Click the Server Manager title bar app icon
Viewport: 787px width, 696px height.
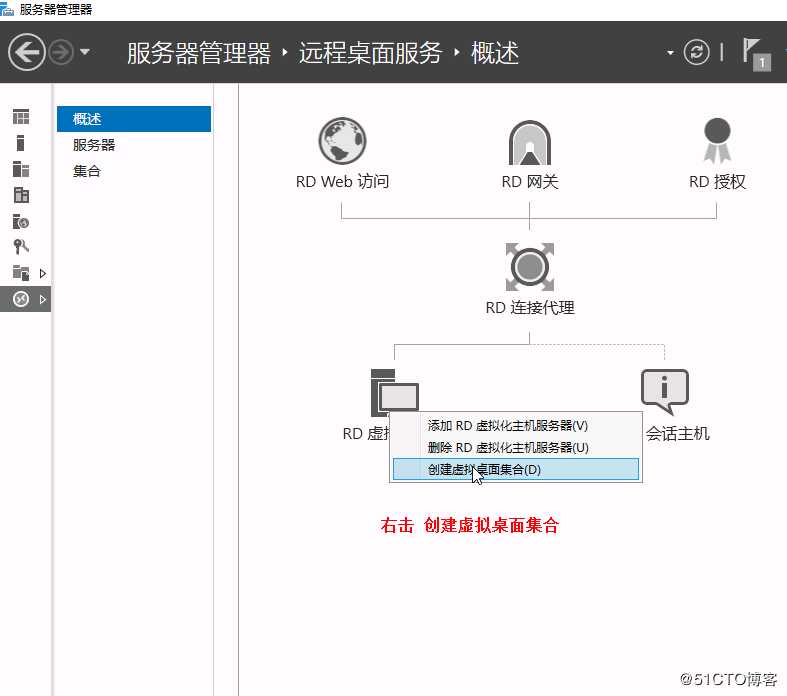(7, 9)
